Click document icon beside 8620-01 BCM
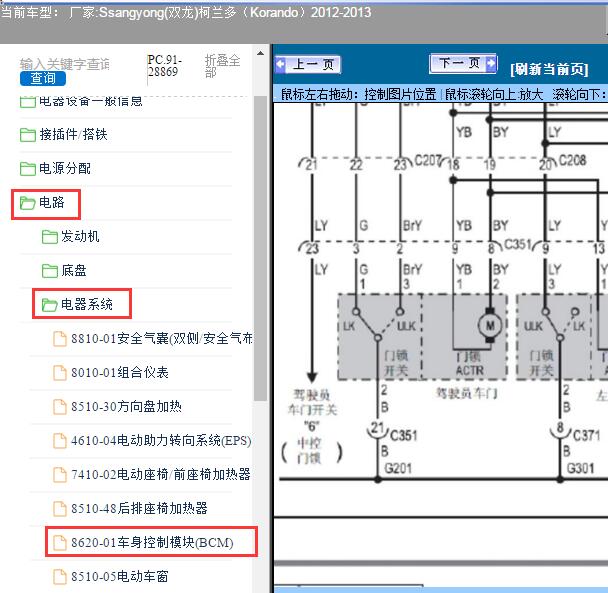The width and height of the screenshot is (608, 593). tap(60, 543)
